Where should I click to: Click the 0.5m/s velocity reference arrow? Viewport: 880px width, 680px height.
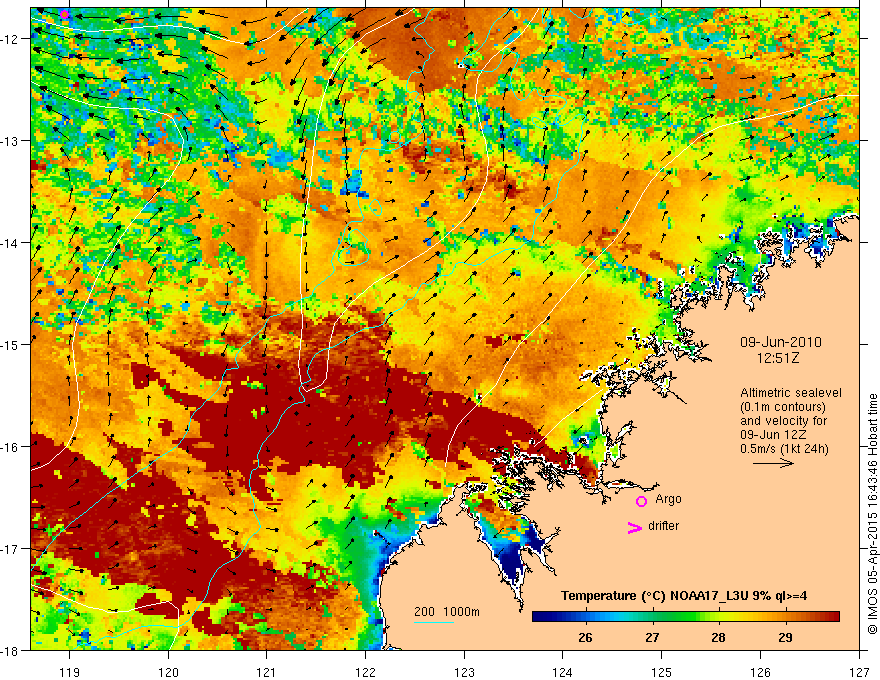coord(773,463)
